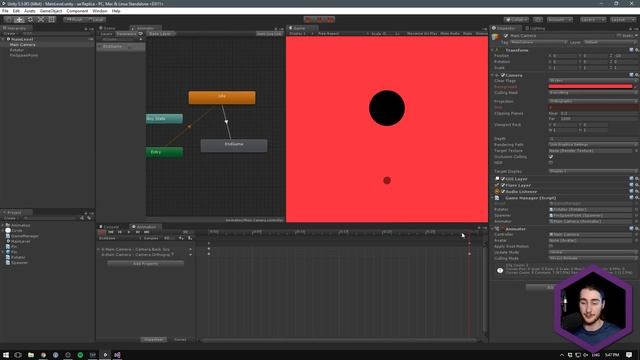The width and height of the screenshot is (640, 360).
Task: Open Target Display dropdown
Action: coord(593,171)
